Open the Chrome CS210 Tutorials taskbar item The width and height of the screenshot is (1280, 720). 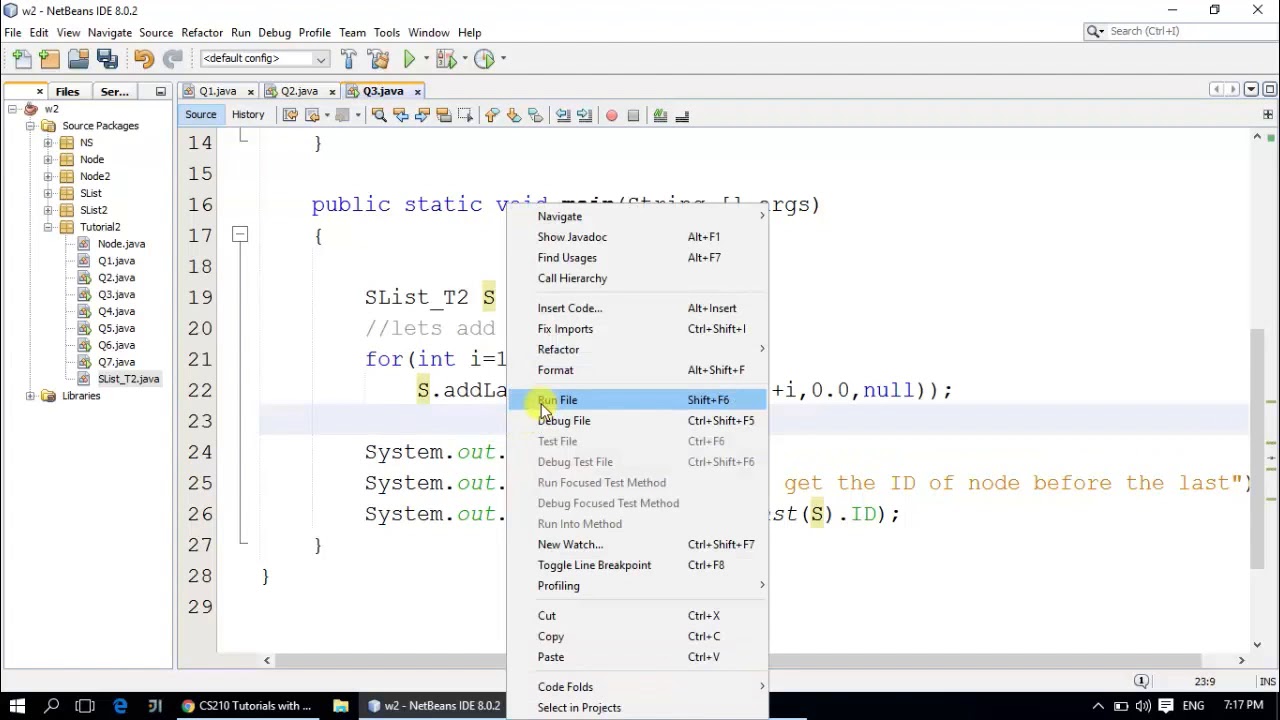248,706
